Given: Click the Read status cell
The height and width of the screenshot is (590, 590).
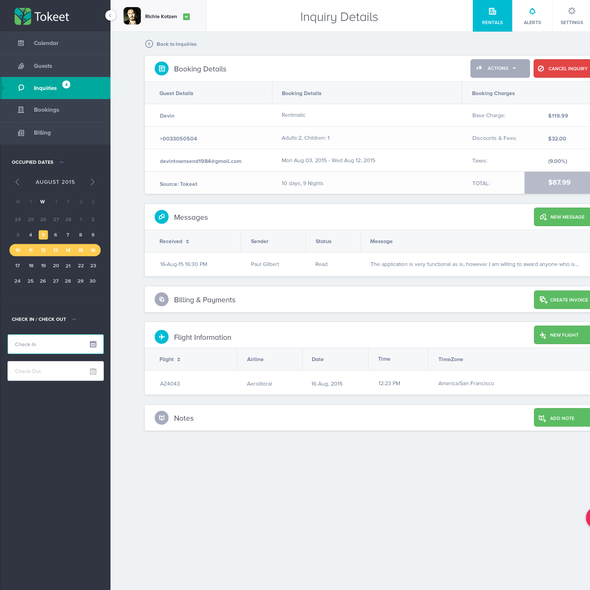Looking at the screenshot, I should 321,264.
